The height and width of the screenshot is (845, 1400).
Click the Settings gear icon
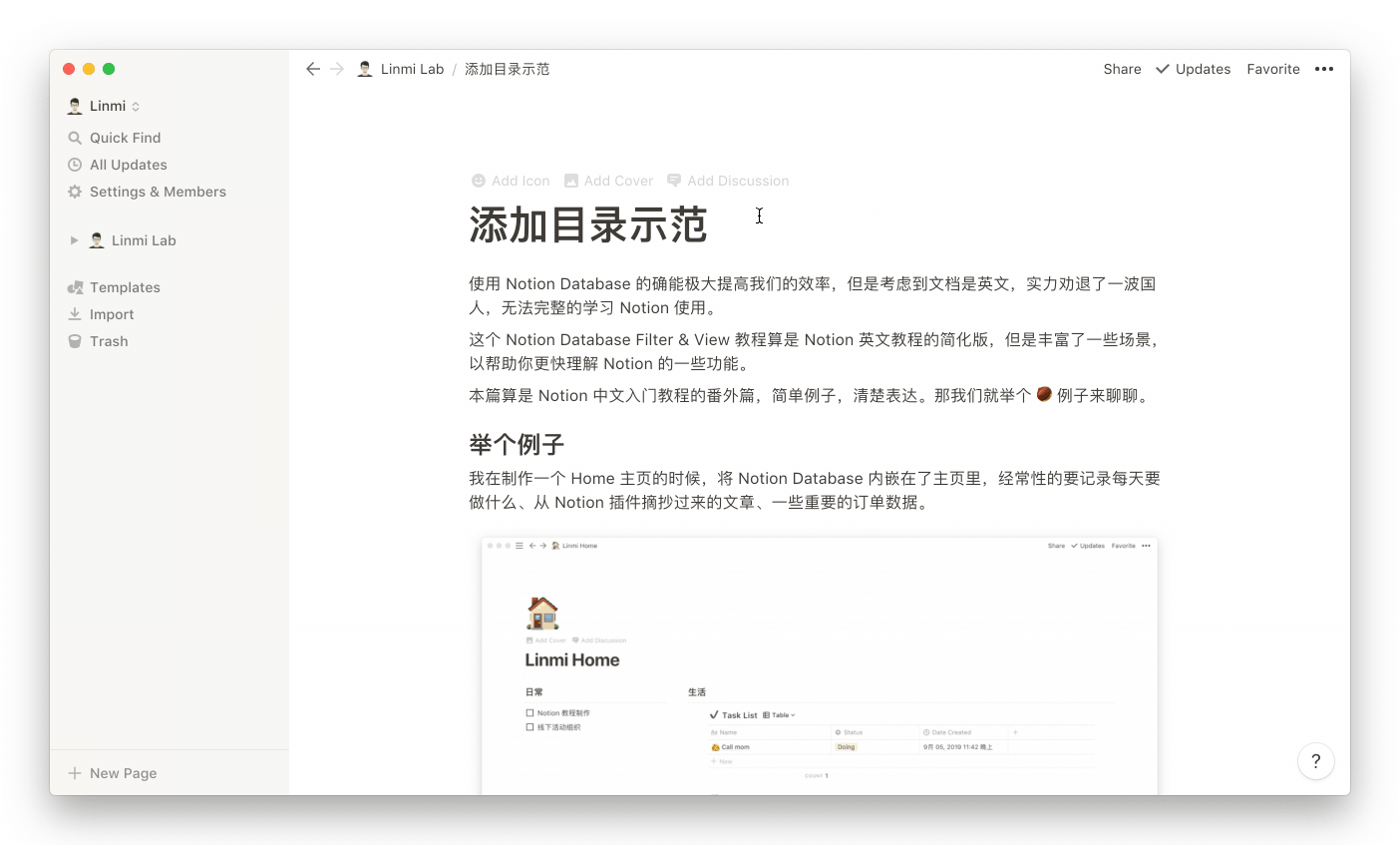75,192
